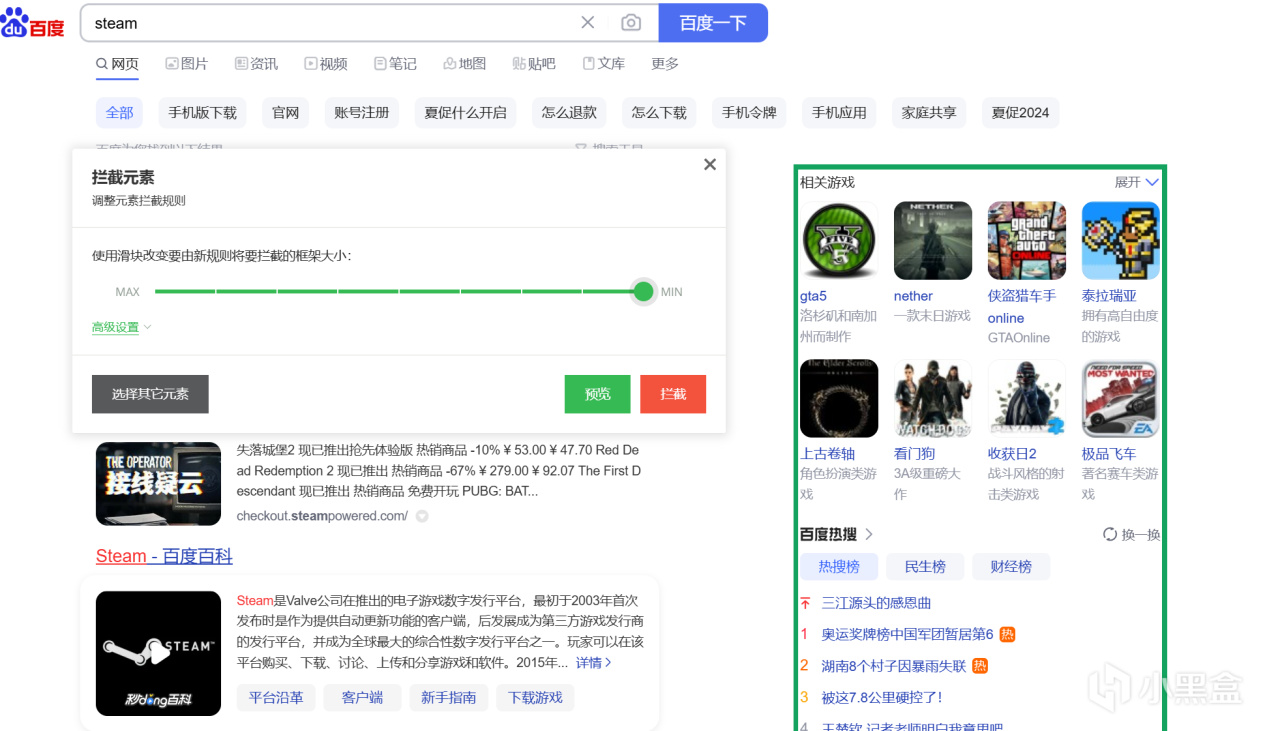Select the 怎么退款 filter chip
This screenshot has width=1280, height=731.
coord(570,113)
